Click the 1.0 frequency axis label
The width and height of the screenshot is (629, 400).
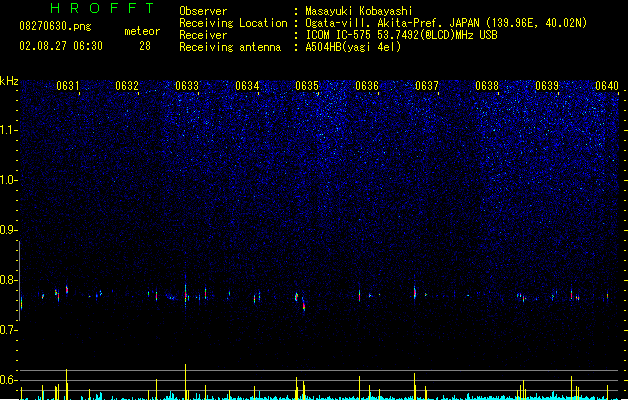click(8, 180)
